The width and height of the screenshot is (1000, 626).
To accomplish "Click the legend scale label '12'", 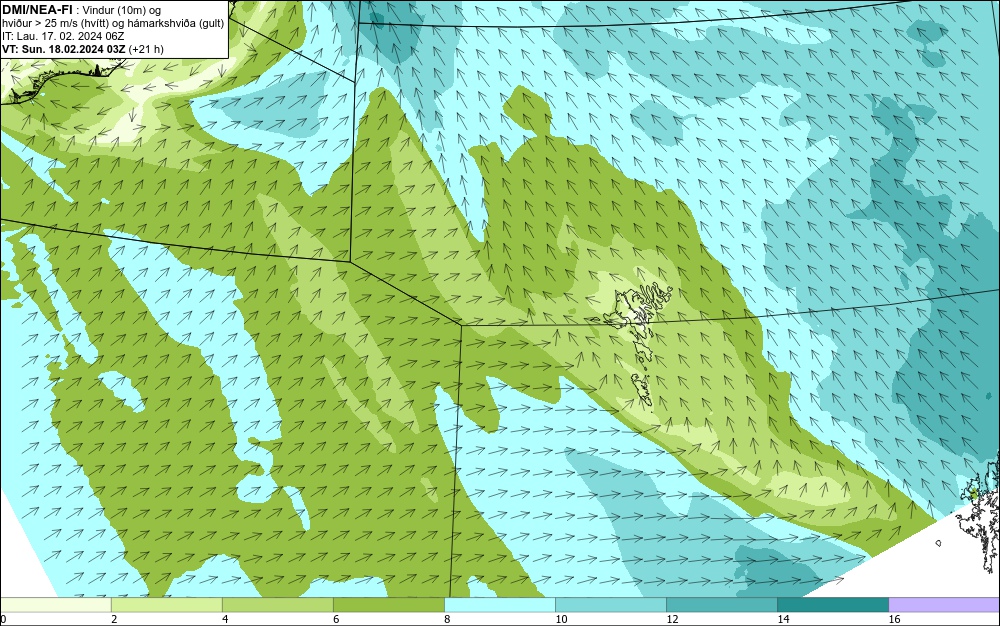I will point(672,619).
